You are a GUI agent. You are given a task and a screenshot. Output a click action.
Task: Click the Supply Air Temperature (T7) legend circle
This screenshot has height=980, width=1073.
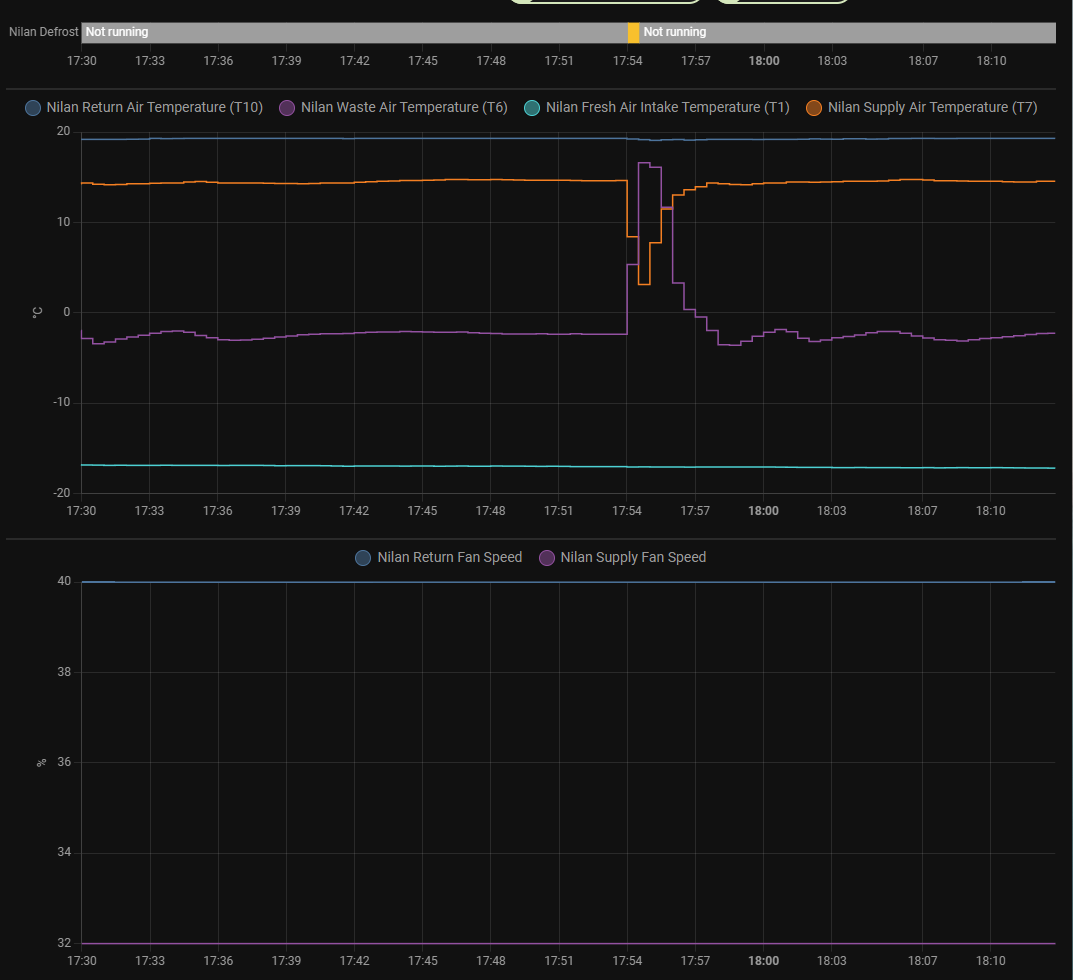coord(814,108)
